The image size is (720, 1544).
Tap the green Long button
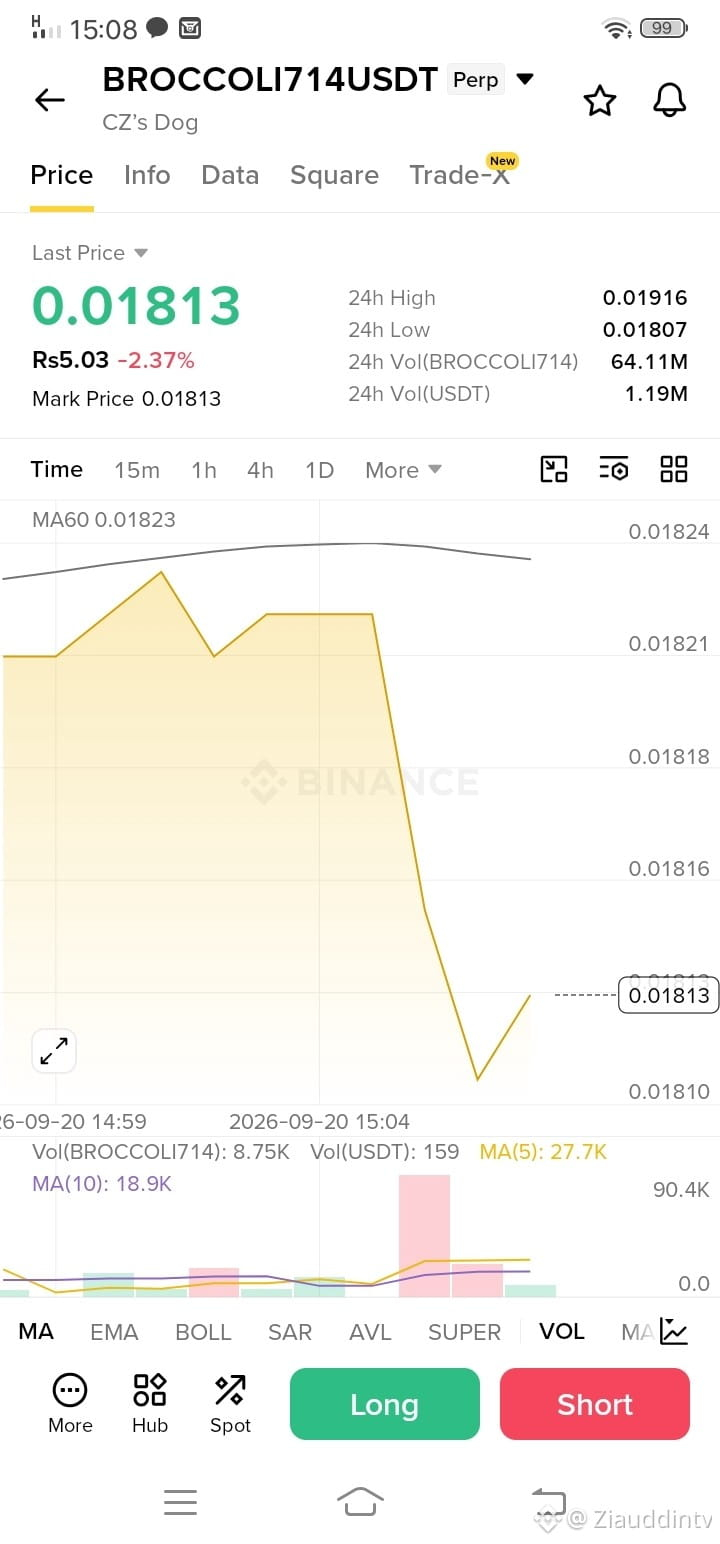coord(385,1404)
